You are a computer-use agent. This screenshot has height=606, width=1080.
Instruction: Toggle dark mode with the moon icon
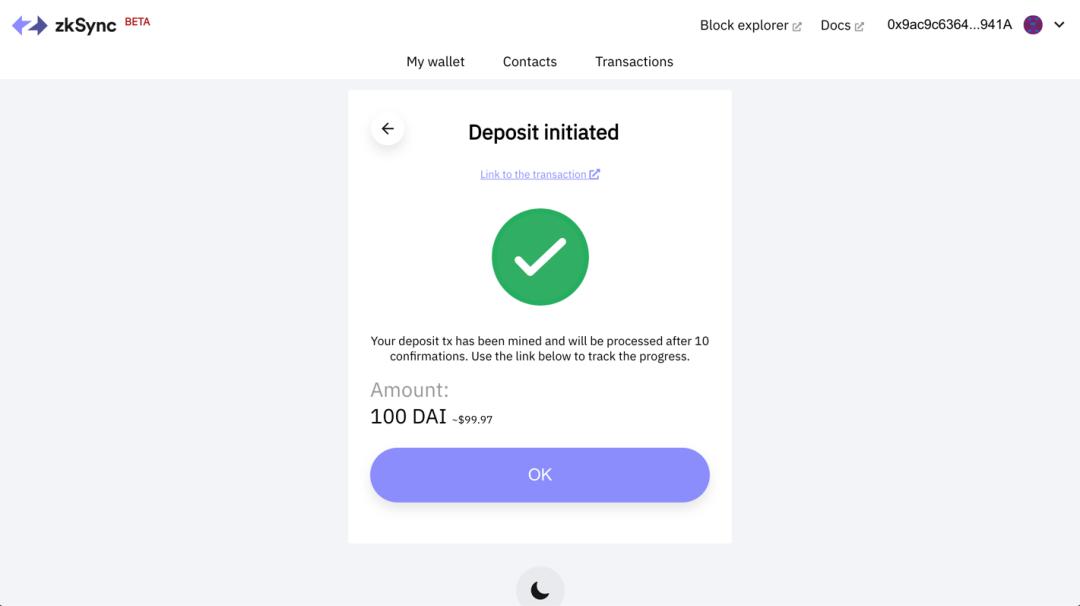pos(540,590)
